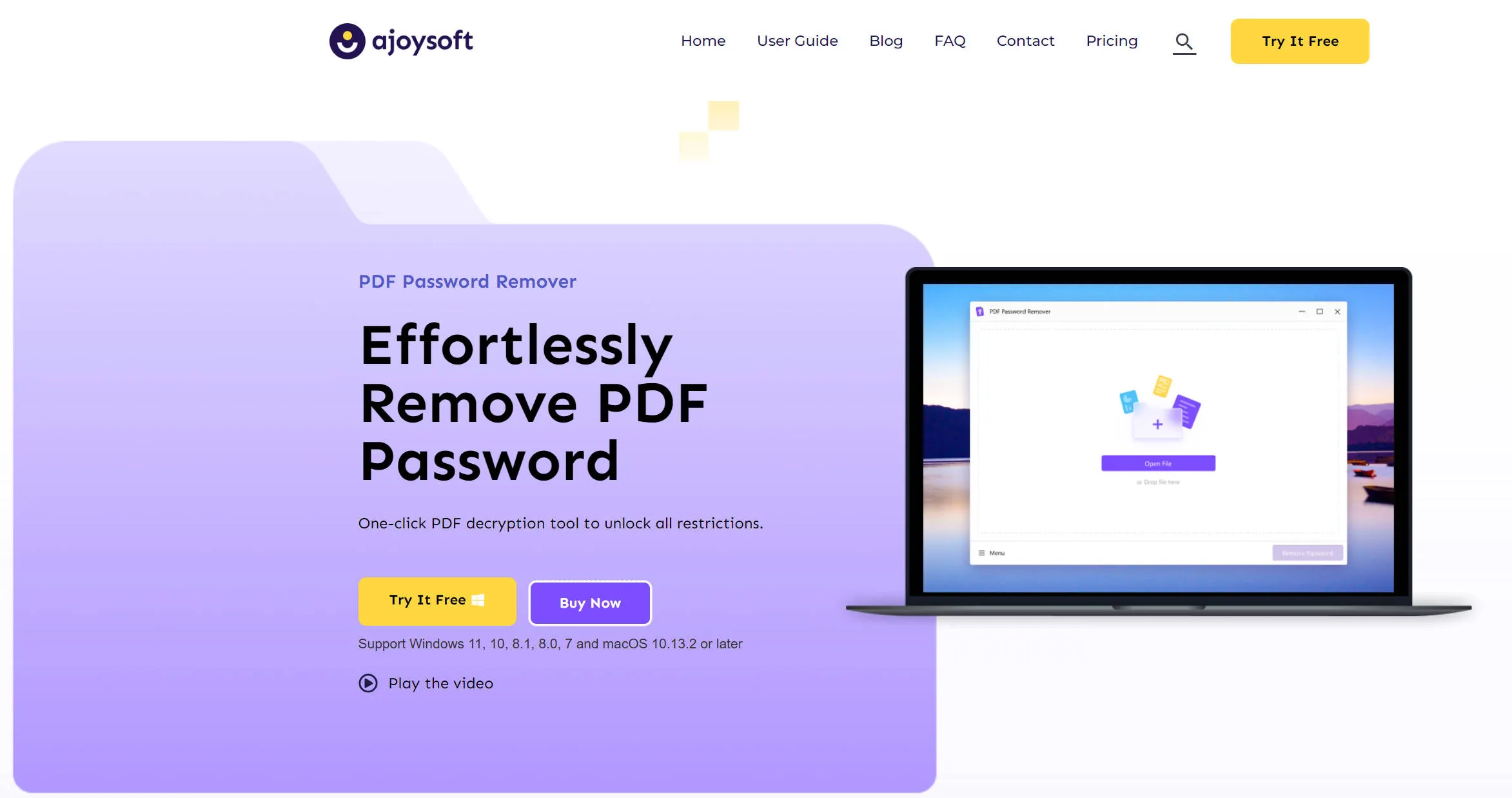This screenshot has height=798, width=1512.
Task: Click the search magnifier icon
Action: 1185,41
